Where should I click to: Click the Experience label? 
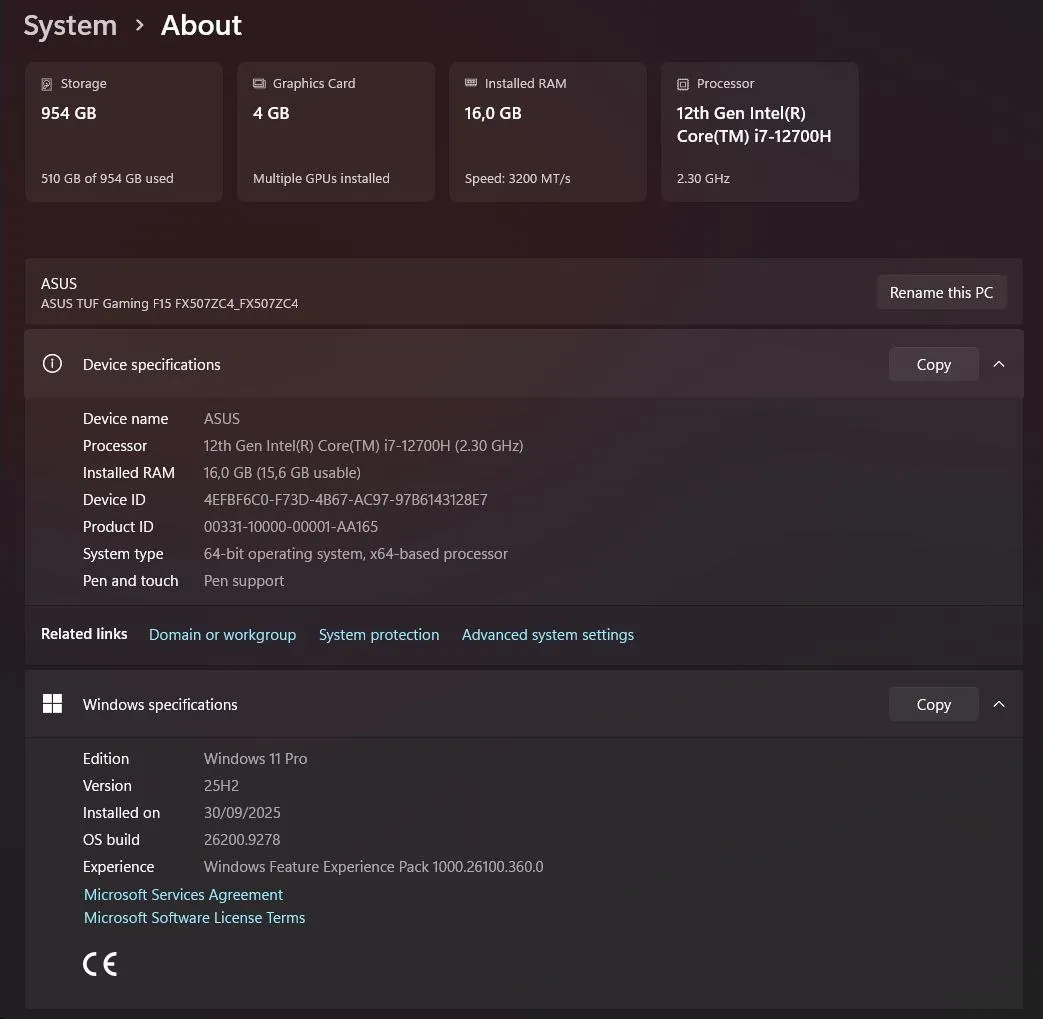click(118, 867)
